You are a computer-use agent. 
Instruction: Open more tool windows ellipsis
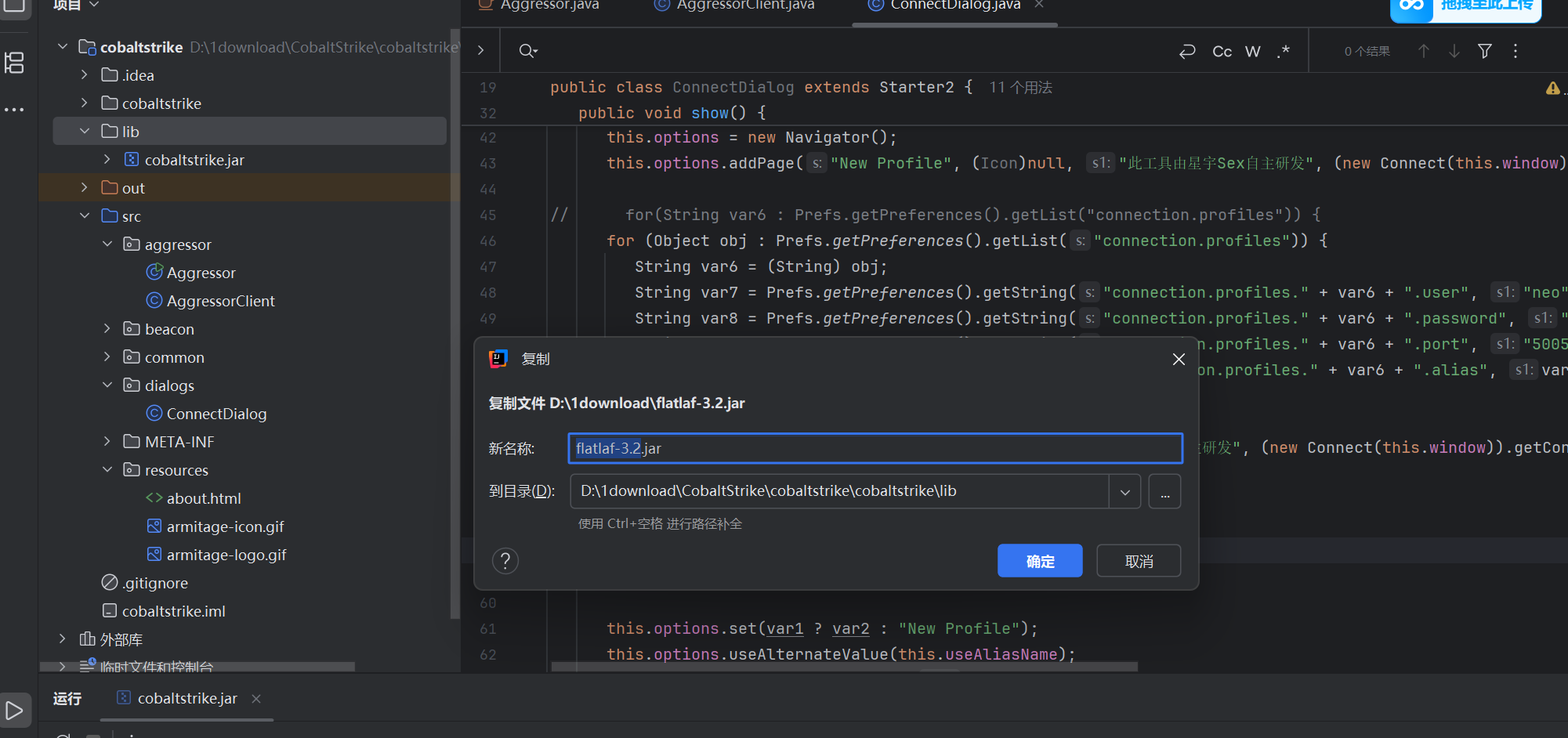[15, 109]
